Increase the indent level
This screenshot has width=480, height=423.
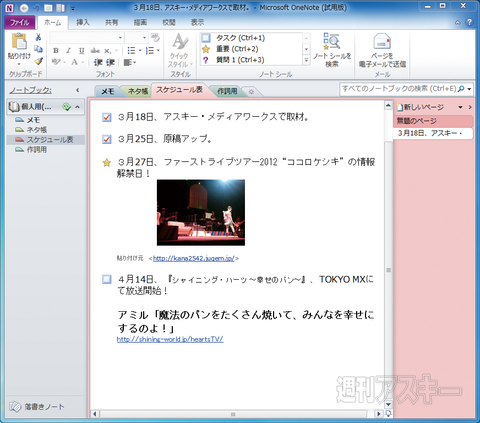click(110, 62)
